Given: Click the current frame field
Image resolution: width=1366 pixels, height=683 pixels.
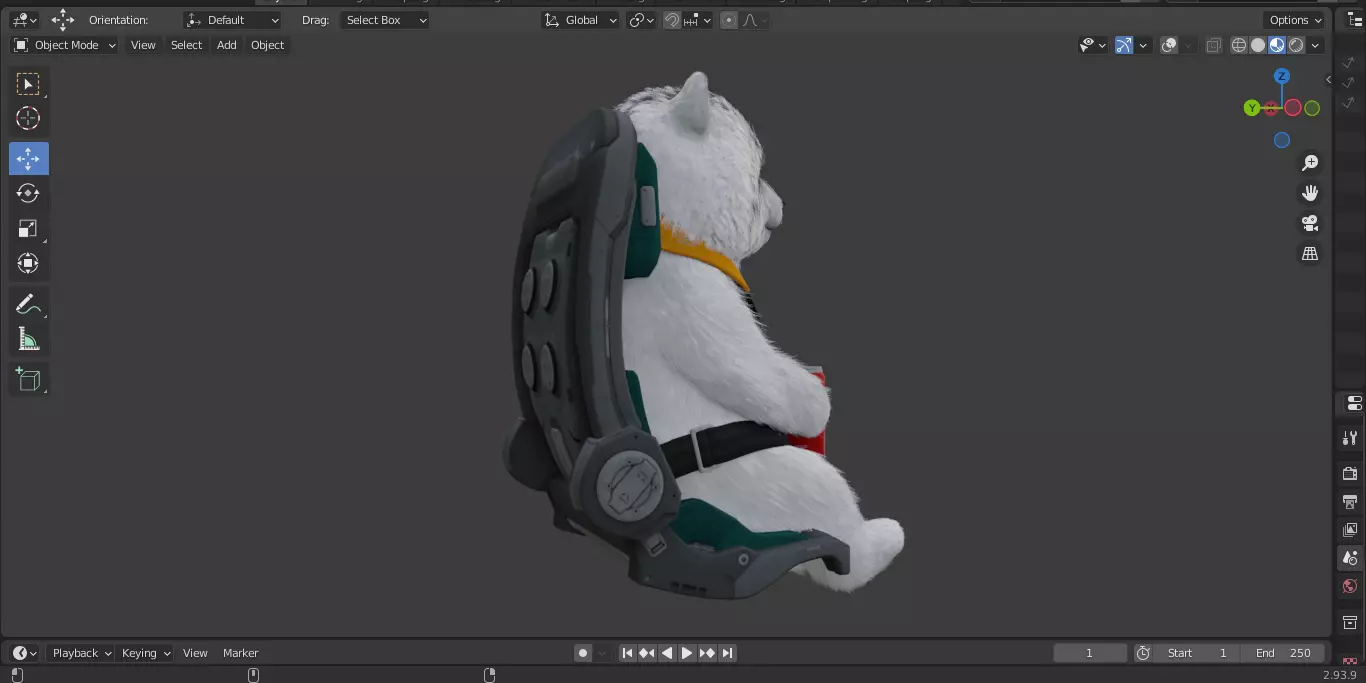Looking at the screenshot, I should (1090, 653).
